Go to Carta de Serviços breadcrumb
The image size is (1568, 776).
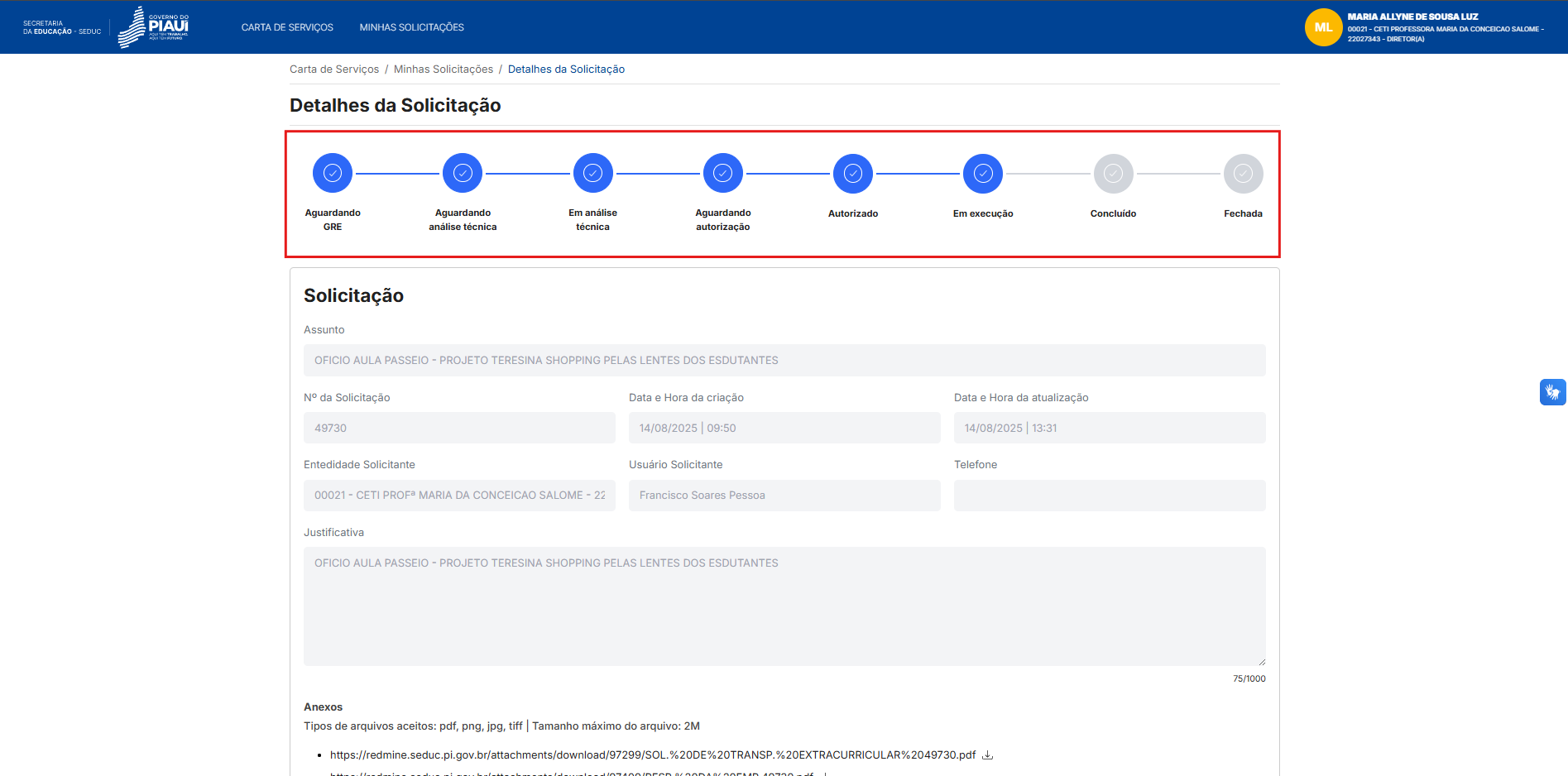coord(334,69)
